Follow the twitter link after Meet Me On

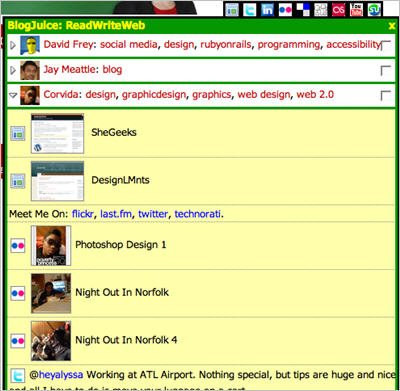pos(153,214)
